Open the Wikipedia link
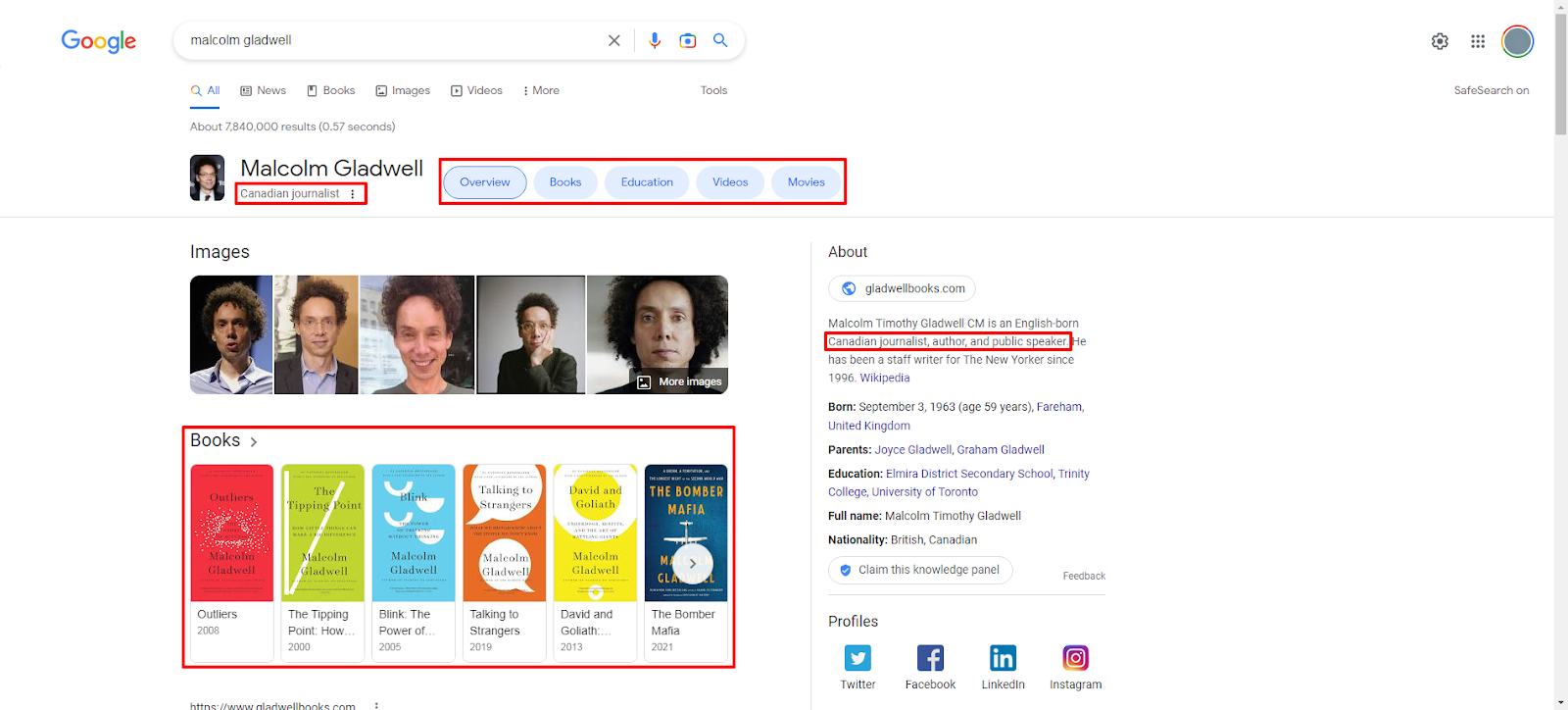The width and height of the screenshot is (1568, 710). pyautogui.click(x=885, y=379)
